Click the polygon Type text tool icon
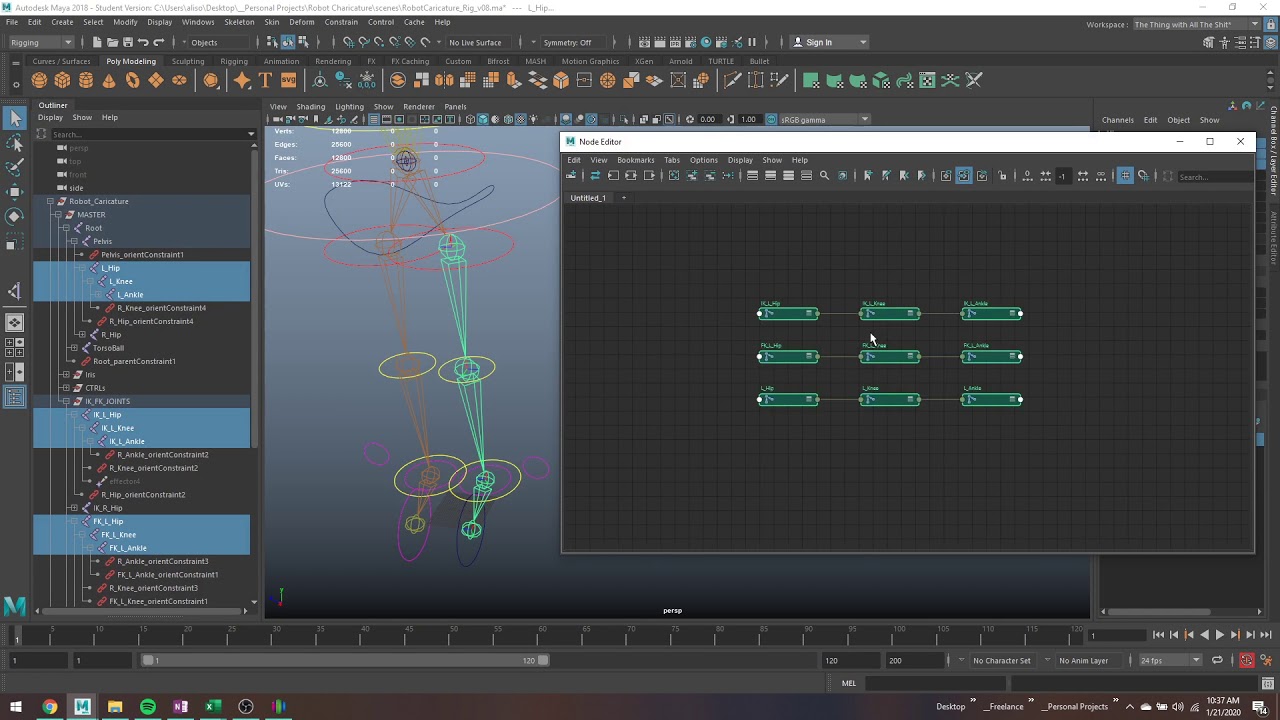Image resolution: width=1280 pixels, height=720 pixels. [265, 80]
